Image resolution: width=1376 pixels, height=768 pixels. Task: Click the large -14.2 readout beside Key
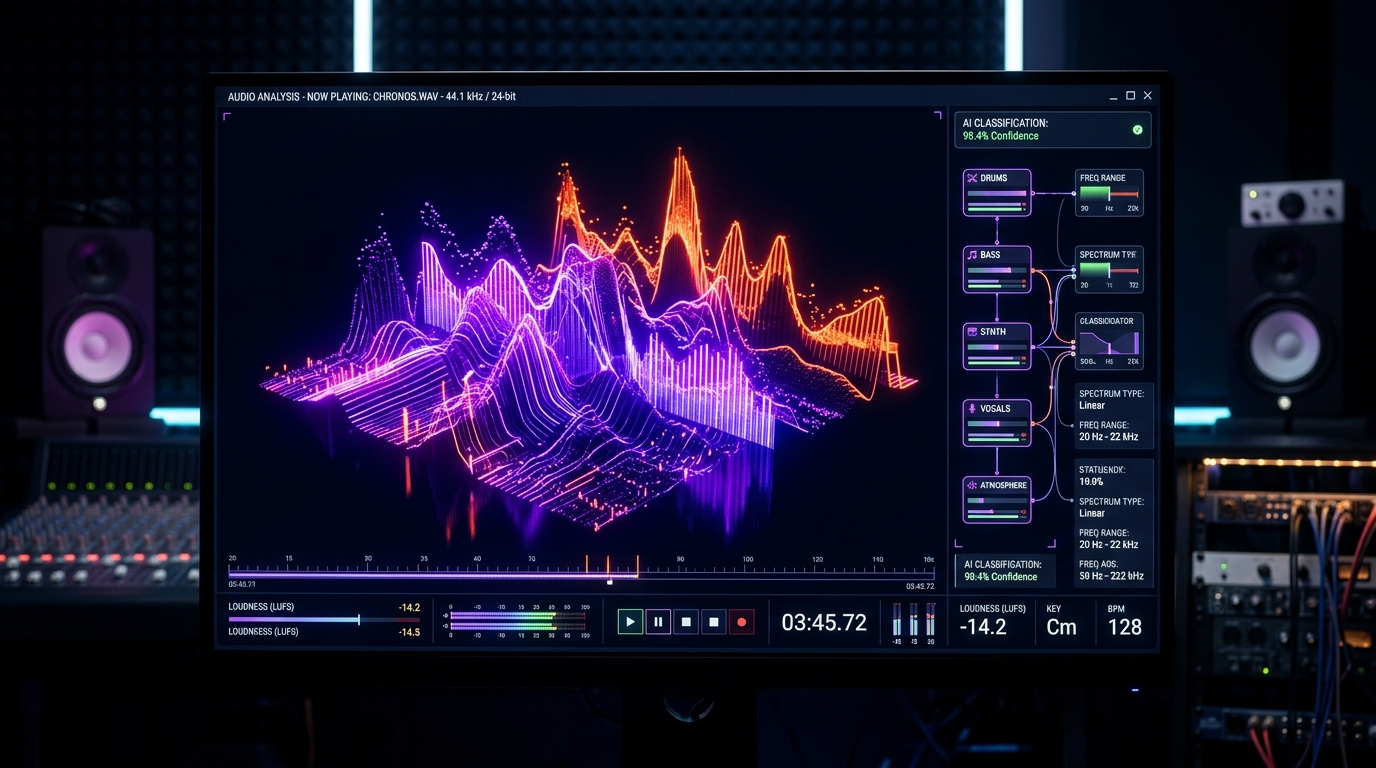point(983,627)
